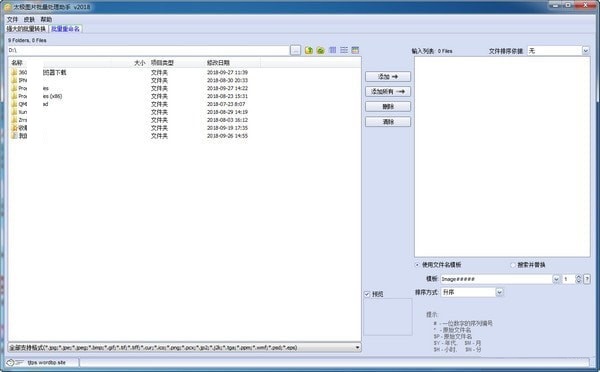
Task: Select the starred favorites folder icon dated 2018-09-19
Action: click(14, 128)
